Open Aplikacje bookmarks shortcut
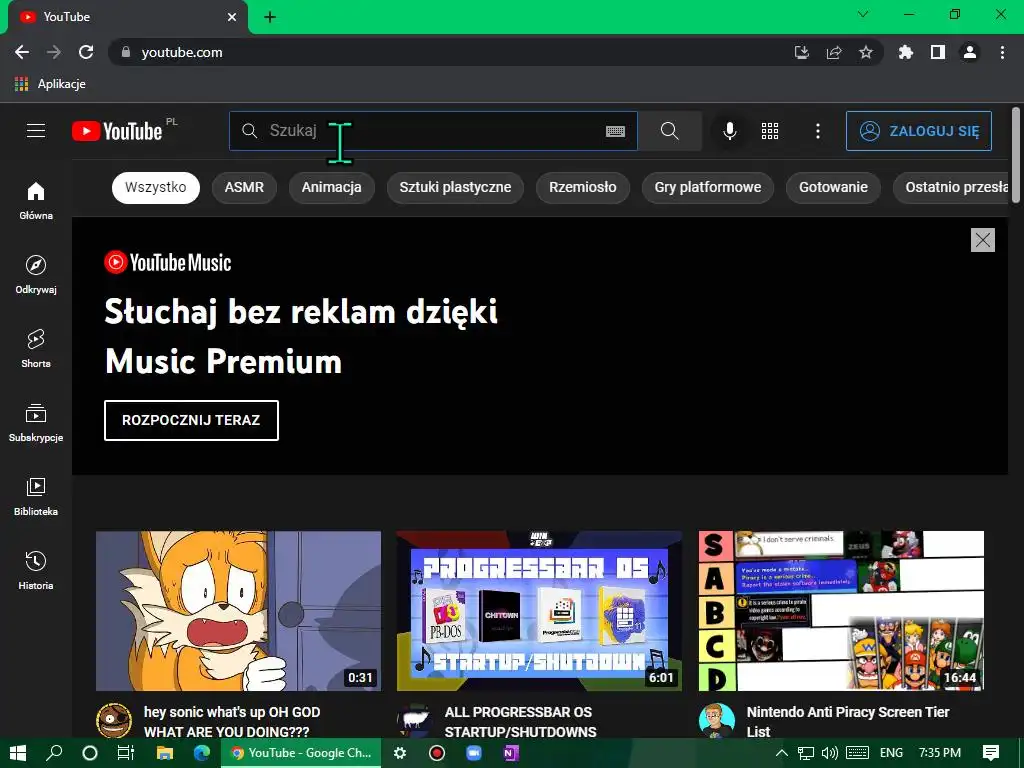The image size is (1024, 768). click(x=50, y=84)
